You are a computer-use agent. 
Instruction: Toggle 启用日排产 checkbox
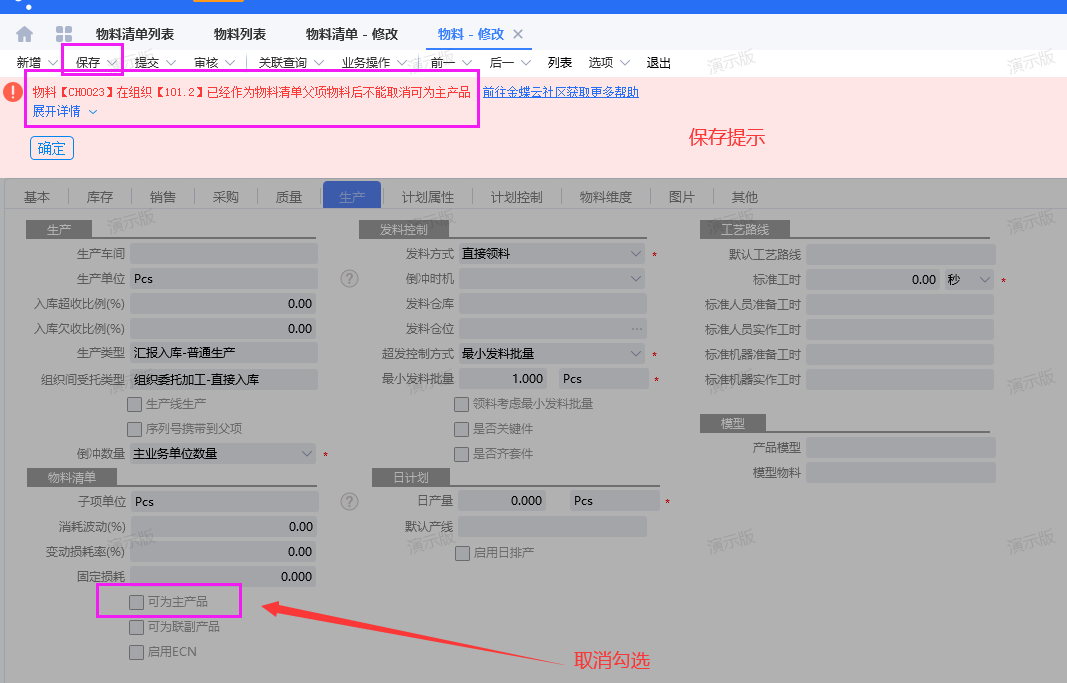pyautogui.click(x=462, y=553)
